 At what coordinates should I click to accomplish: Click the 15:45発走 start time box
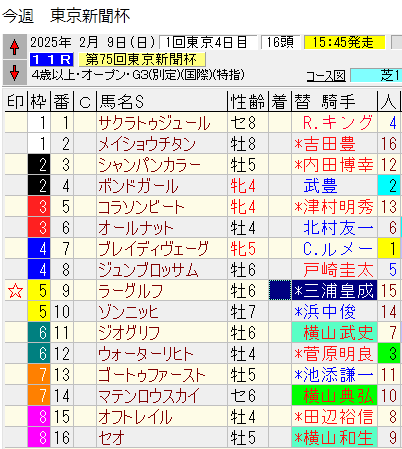345,42
